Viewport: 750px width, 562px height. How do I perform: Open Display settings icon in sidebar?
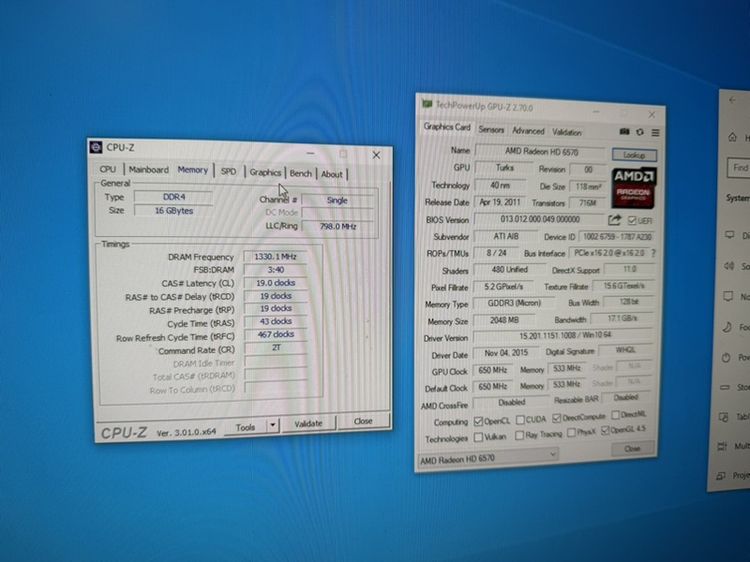click(730, 235)
